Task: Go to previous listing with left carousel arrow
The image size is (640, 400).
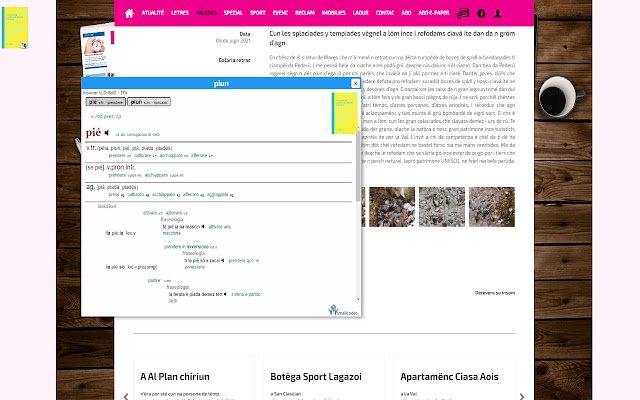Action: (126, 396)
